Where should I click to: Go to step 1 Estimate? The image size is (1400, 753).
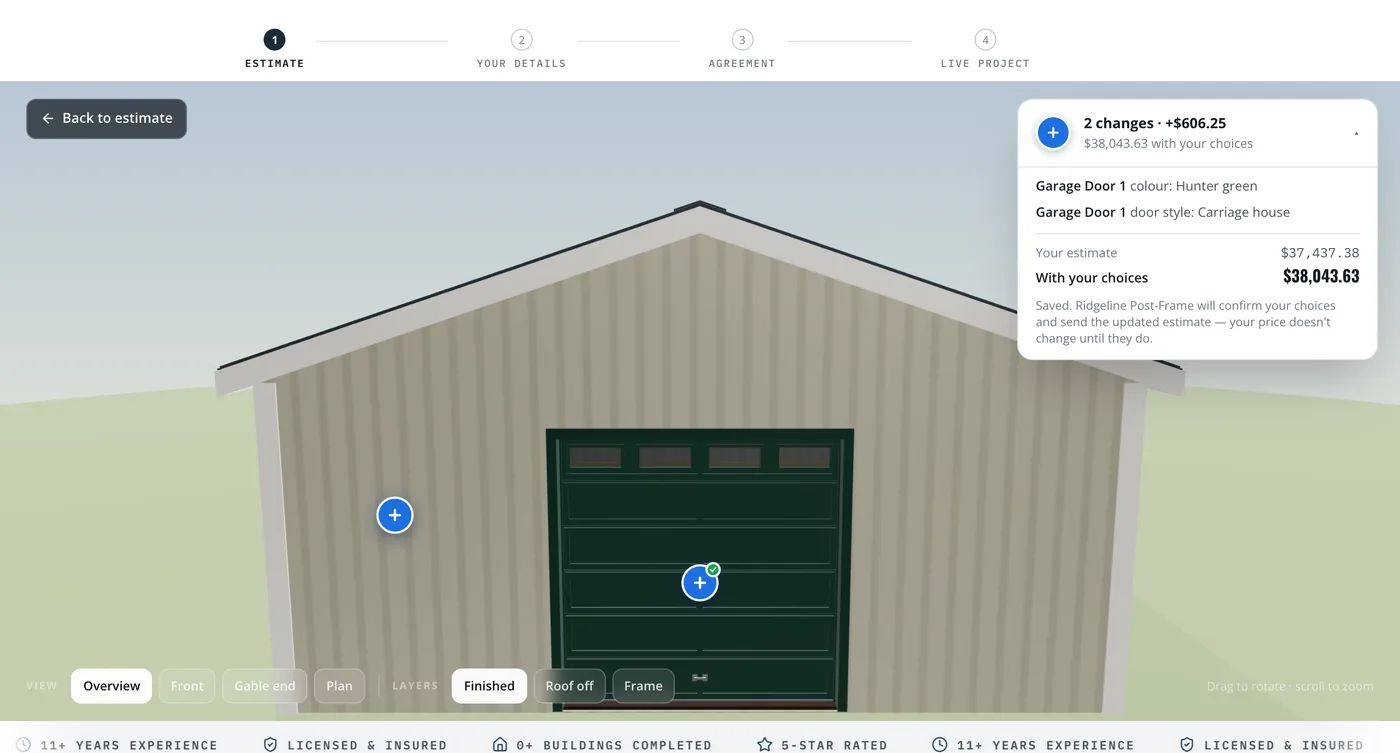(274, 48)
